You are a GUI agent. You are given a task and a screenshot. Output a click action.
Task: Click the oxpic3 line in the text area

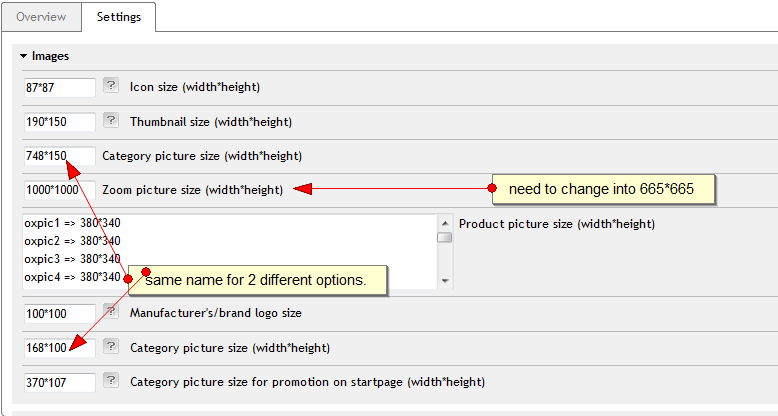(x=72, y=259)
